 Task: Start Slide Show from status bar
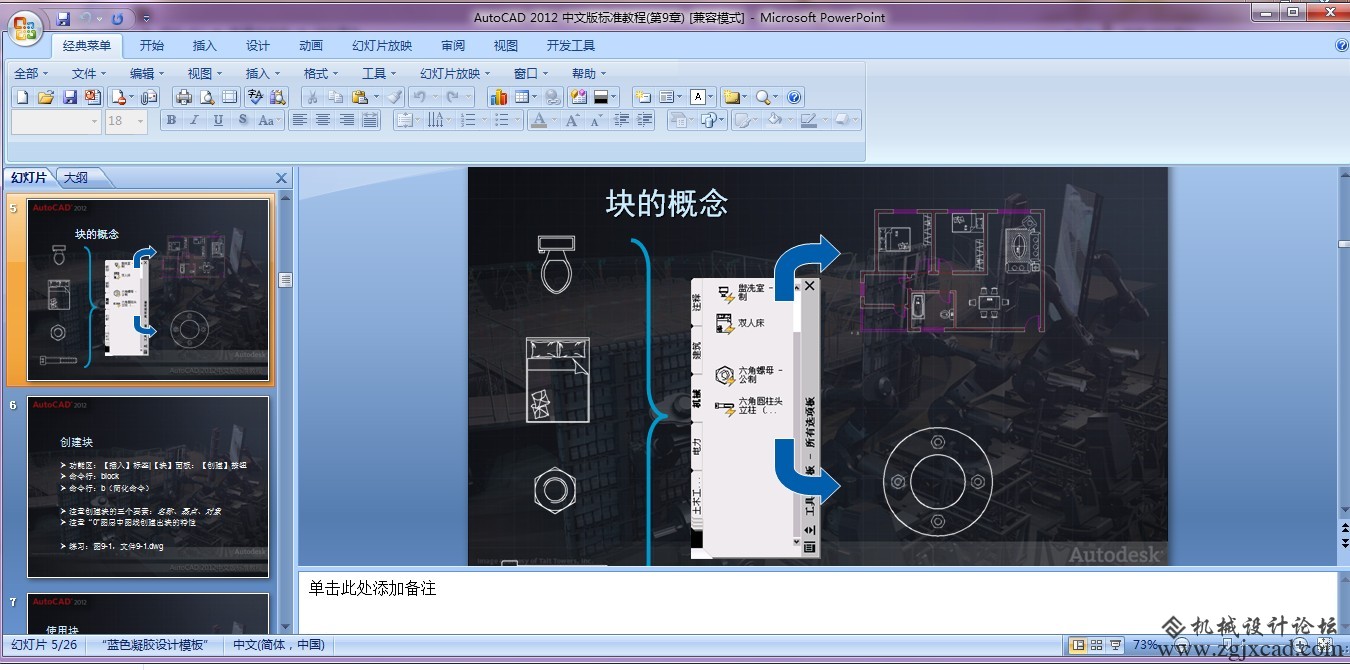coord(1116,645)
